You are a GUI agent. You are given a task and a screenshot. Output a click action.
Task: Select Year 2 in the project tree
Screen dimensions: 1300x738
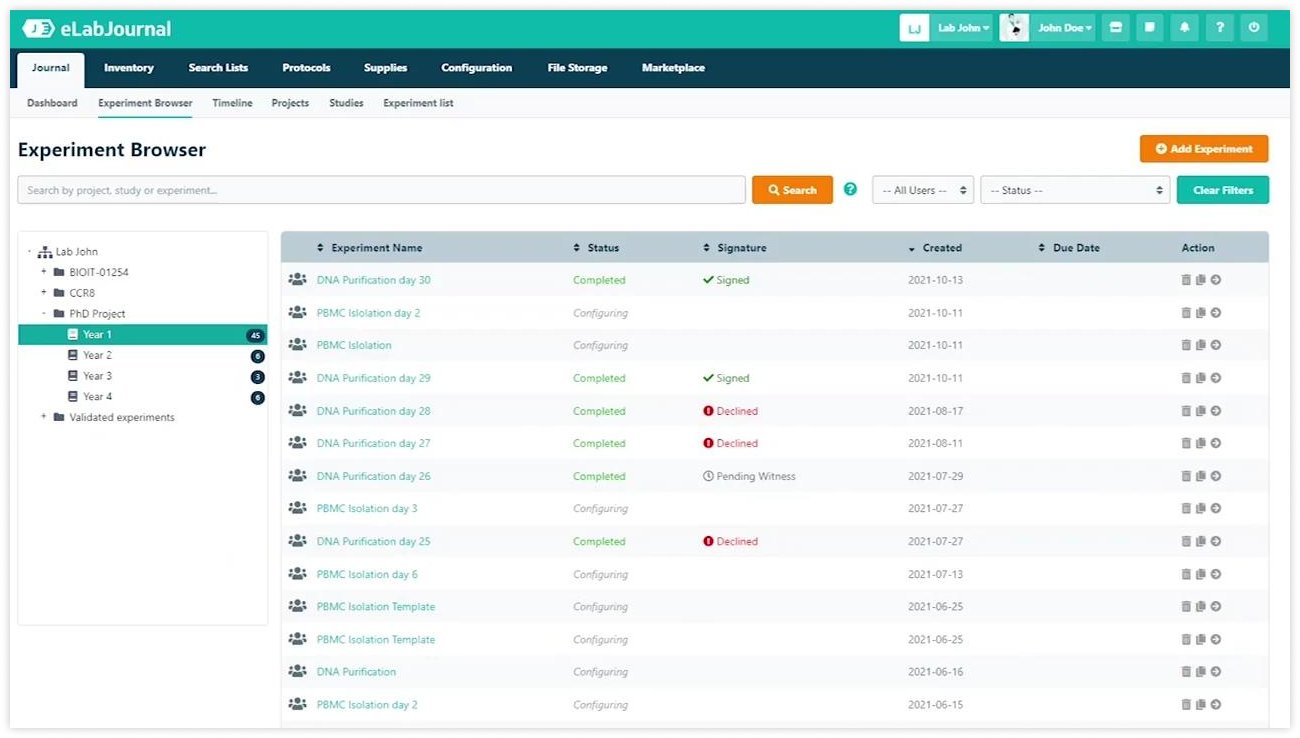click(x=98, y=354)
